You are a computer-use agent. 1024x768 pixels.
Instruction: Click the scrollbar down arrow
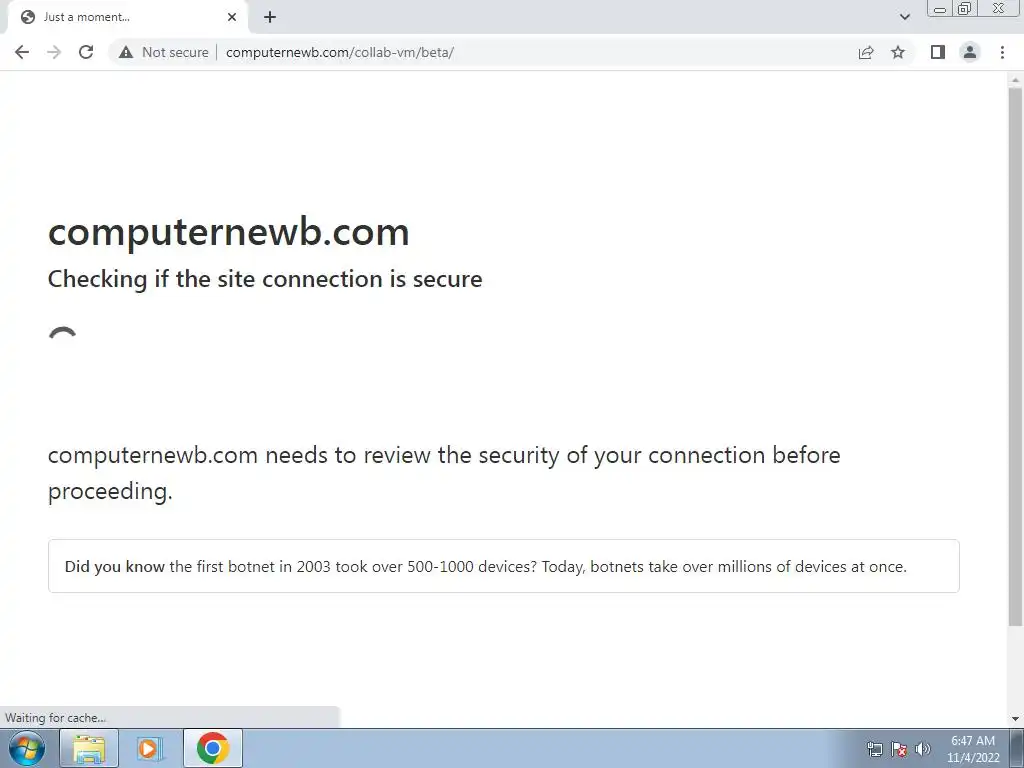coord(1015,719)
